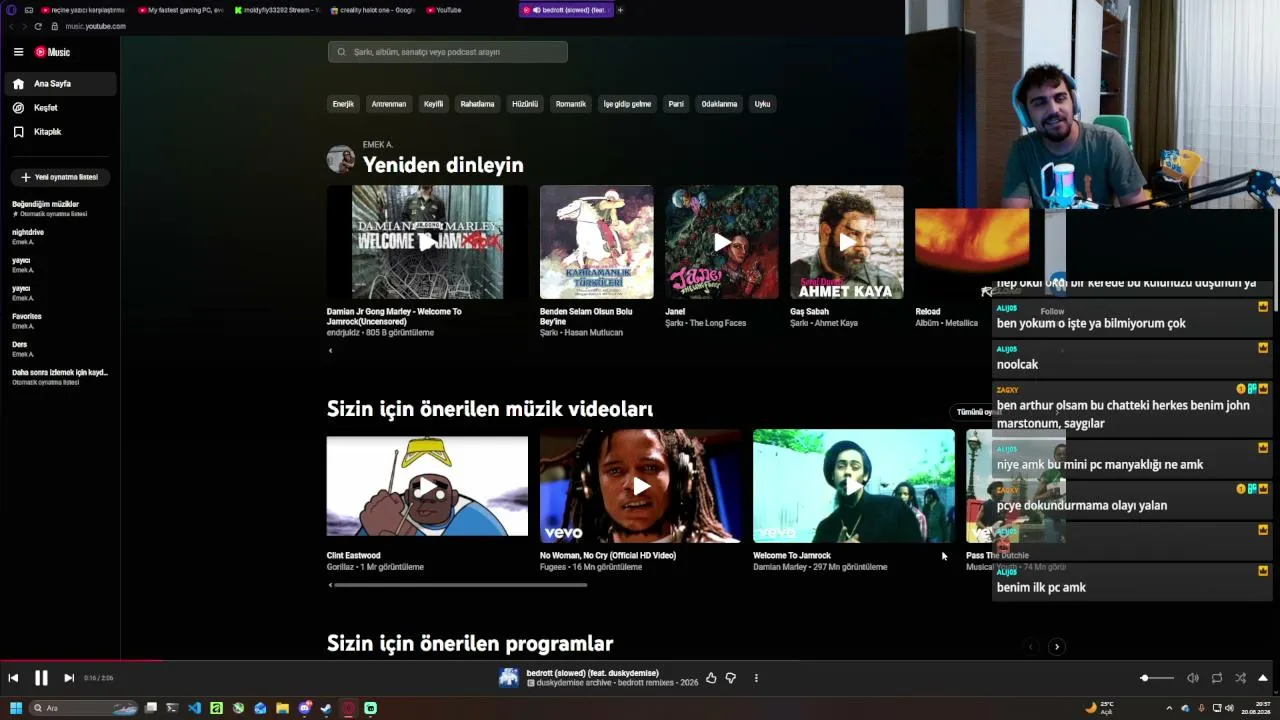Play the Janel song cover
Image resolution: width=1280 pixels, height=720 pixels.
[x=722, y=242]
